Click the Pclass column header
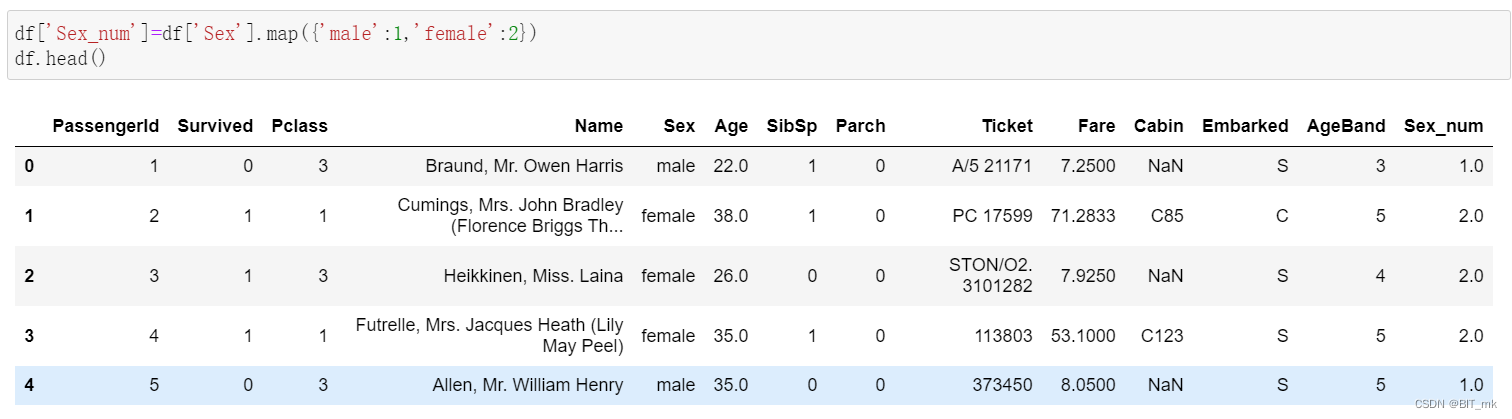1512x419 pixels. pos(299,126)
